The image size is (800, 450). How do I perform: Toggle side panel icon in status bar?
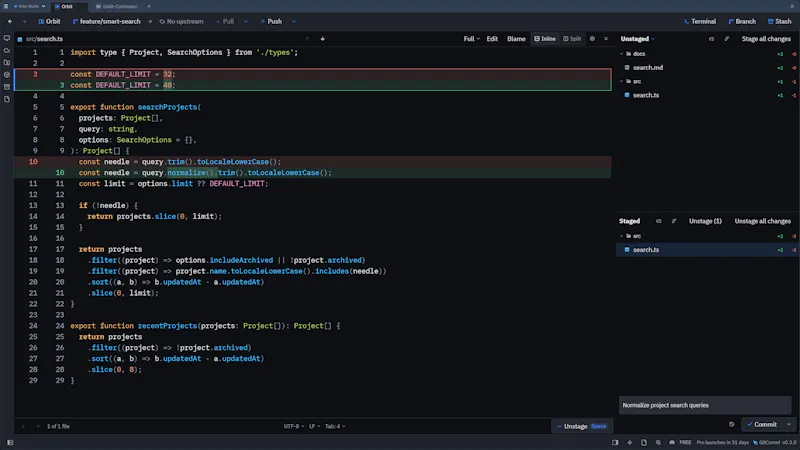click(x=615, y=442)
